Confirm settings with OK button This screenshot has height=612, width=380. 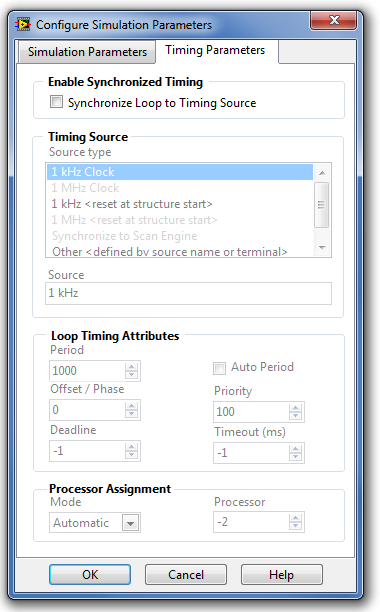pos(90,575)
